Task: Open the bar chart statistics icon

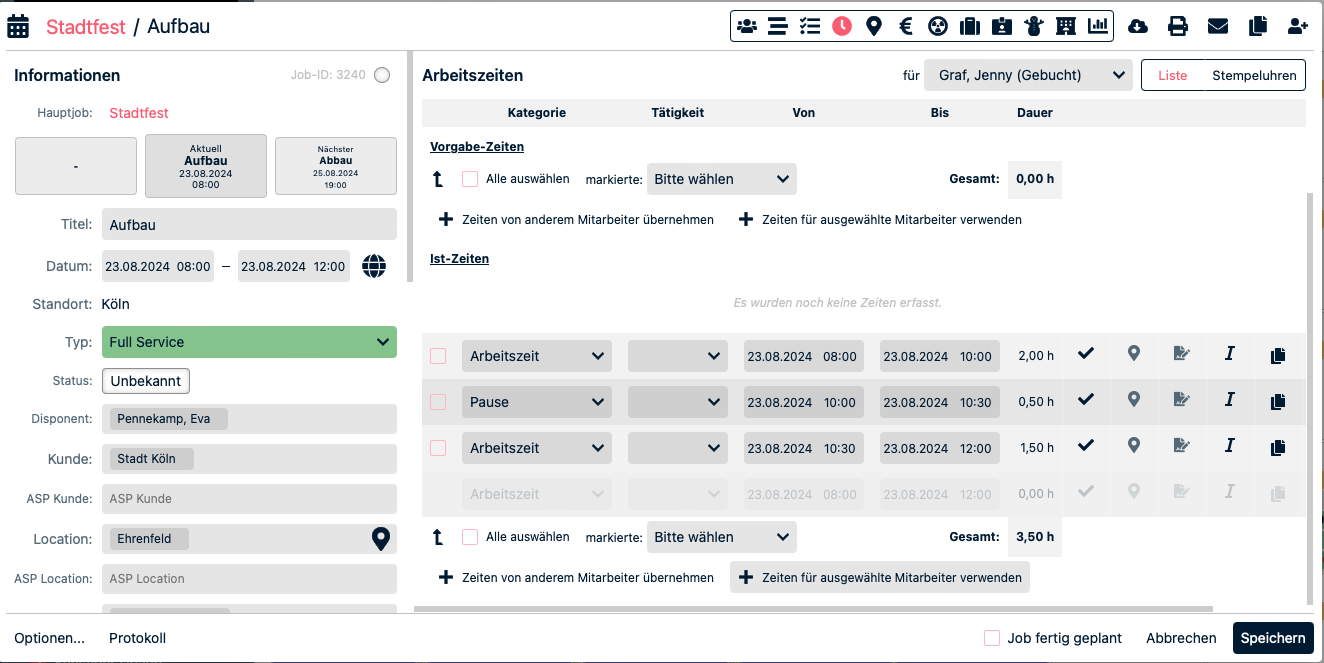Action: pyautogui.click(x=1099, y=27)
